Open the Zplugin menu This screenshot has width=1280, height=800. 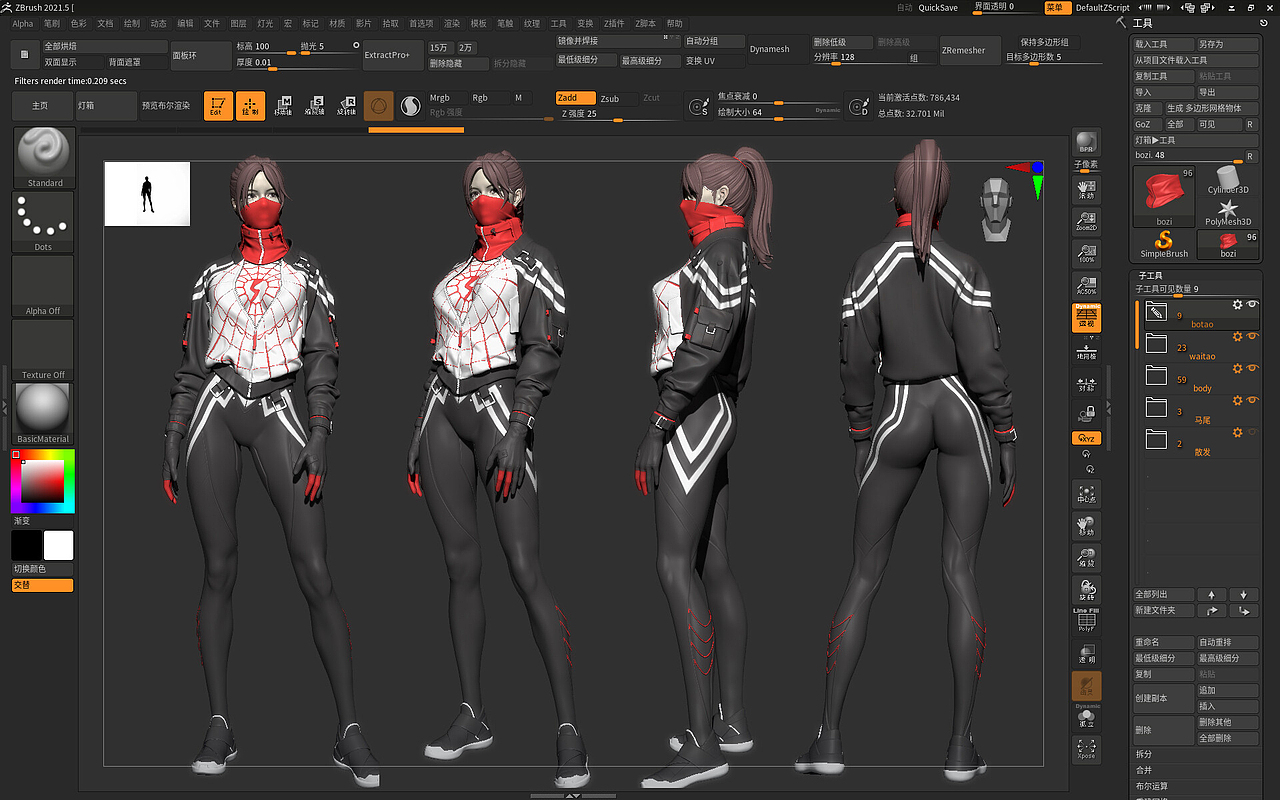(614, 23)
